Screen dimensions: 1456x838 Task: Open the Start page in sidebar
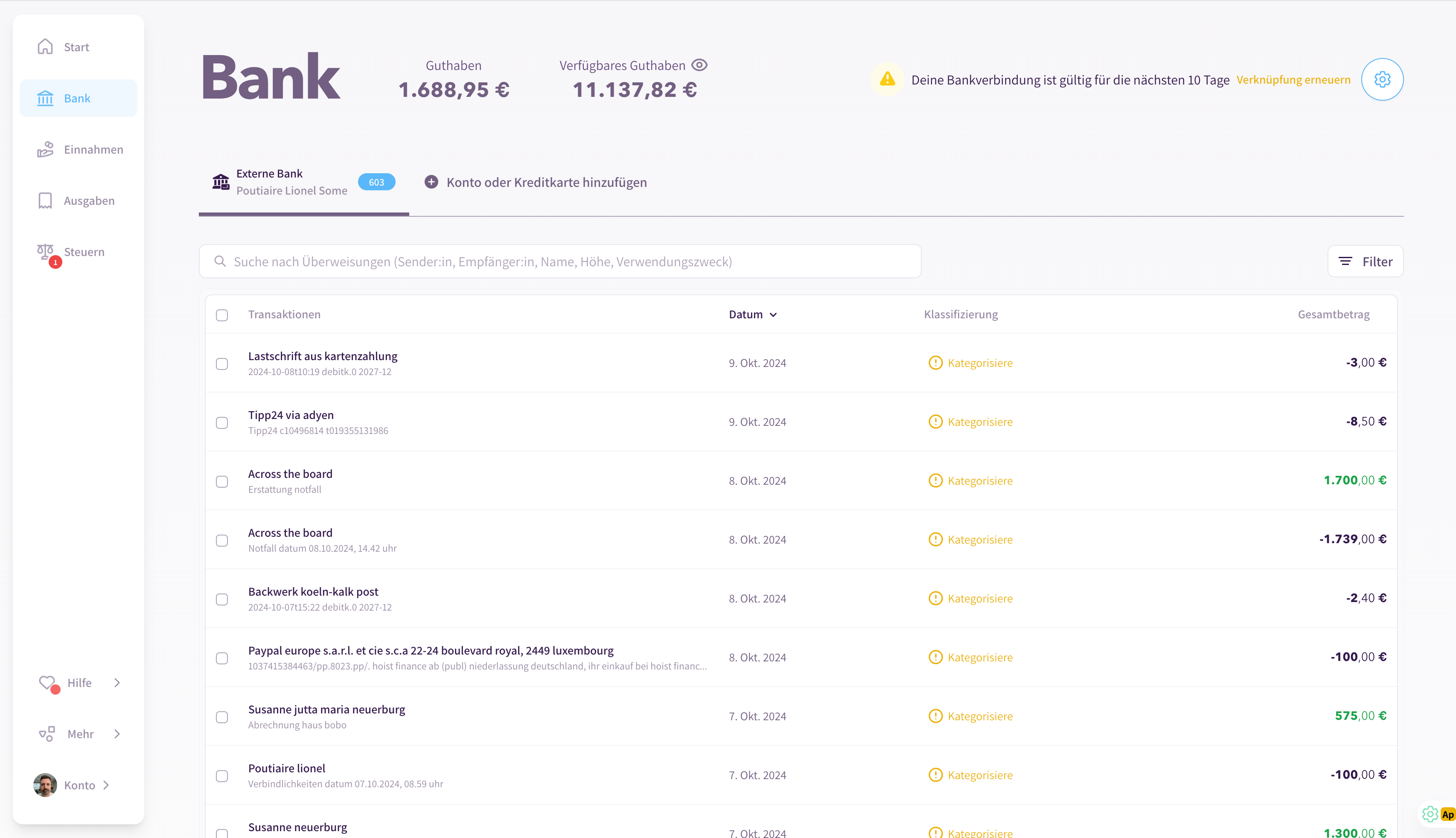76,47
